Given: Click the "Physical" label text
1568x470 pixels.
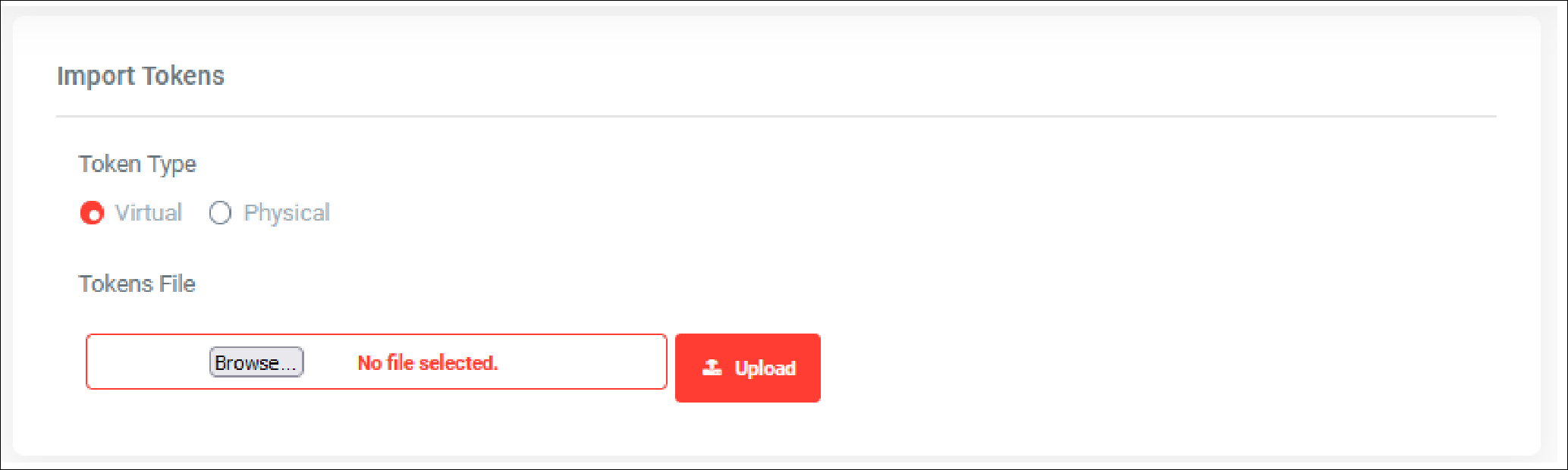Looking at the screenshot, I should (x=287, y=213).
